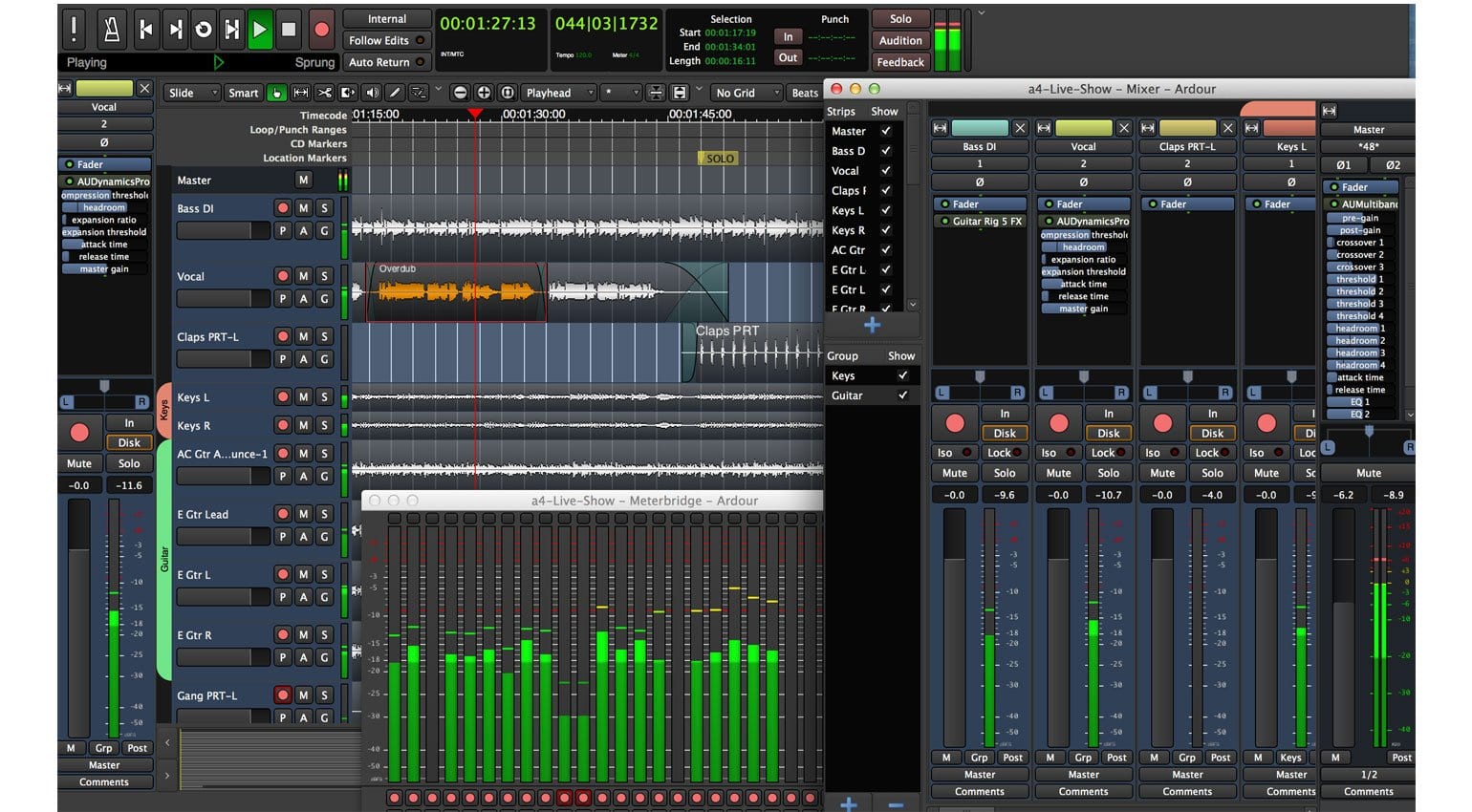Toggle the metronome click button
This screenshot has height=812, width=1472.
pos(112,30)
